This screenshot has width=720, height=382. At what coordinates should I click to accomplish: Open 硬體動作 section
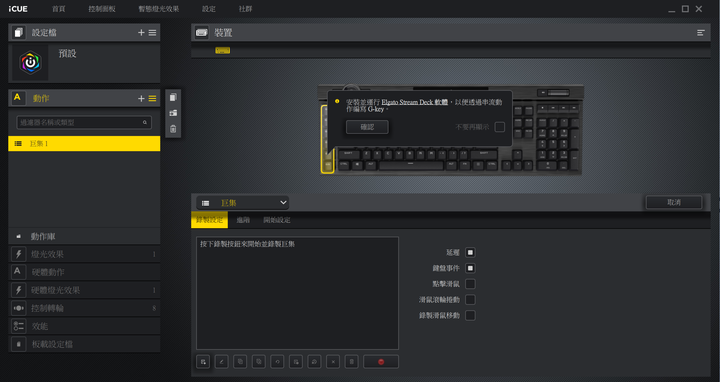[84, 272]
